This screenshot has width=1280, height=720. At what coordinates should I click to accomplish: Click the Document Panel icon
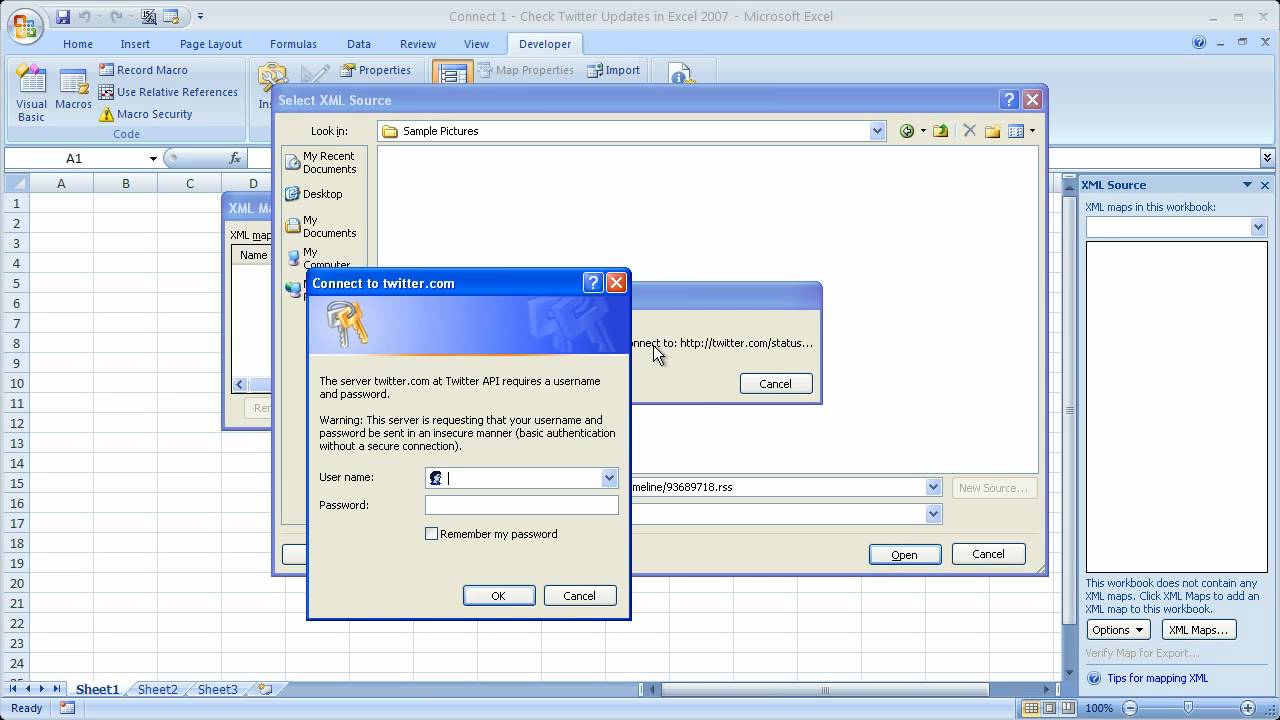681,74
